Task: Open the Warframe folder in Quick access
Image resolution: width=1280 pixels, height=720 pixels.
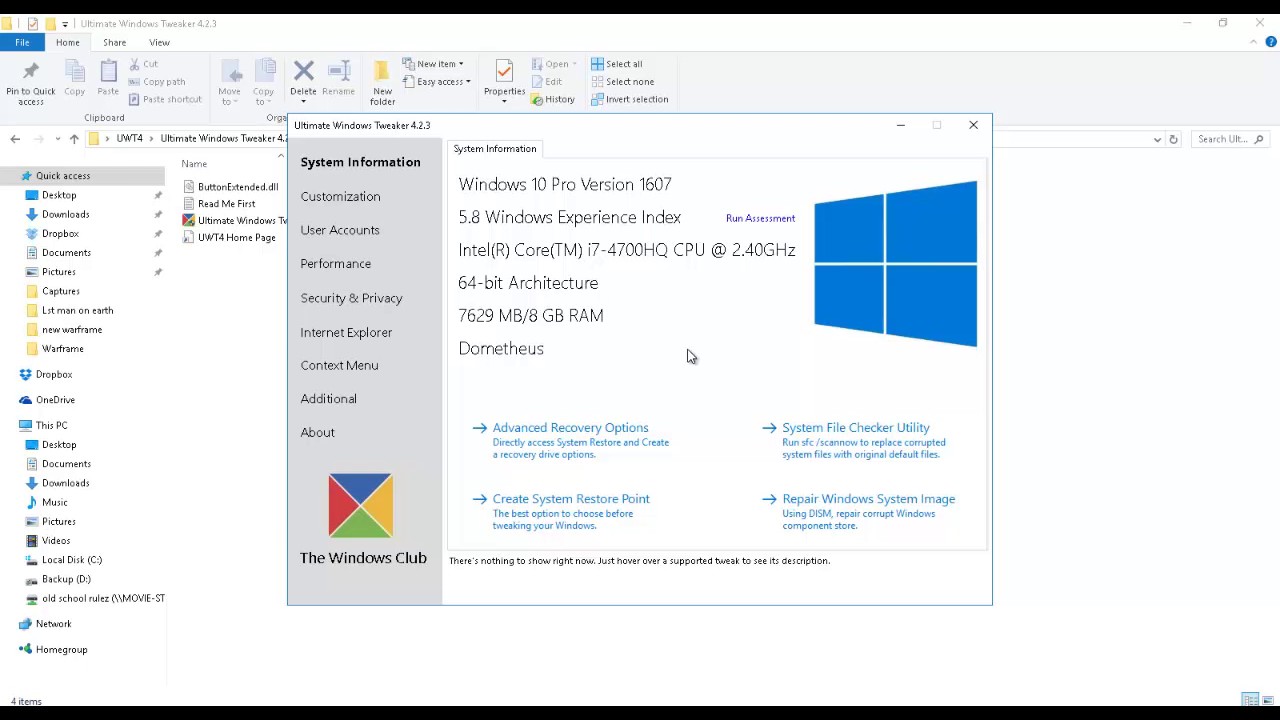Action: 55,349
